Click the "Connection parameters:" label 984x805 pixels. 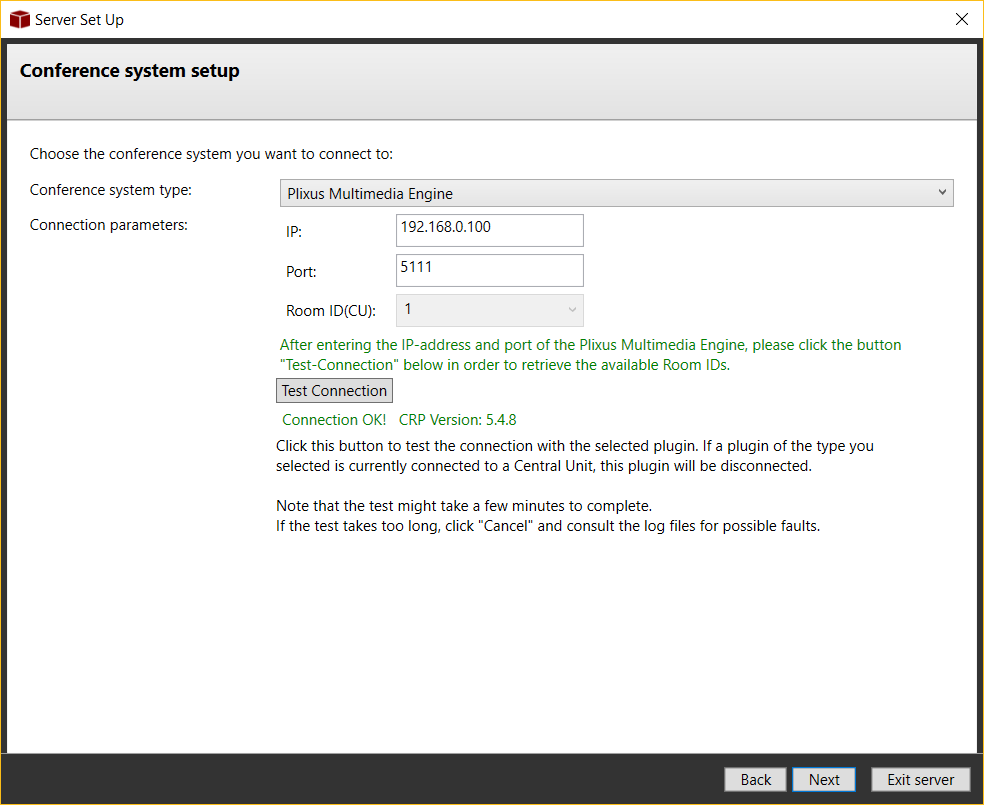109,225
